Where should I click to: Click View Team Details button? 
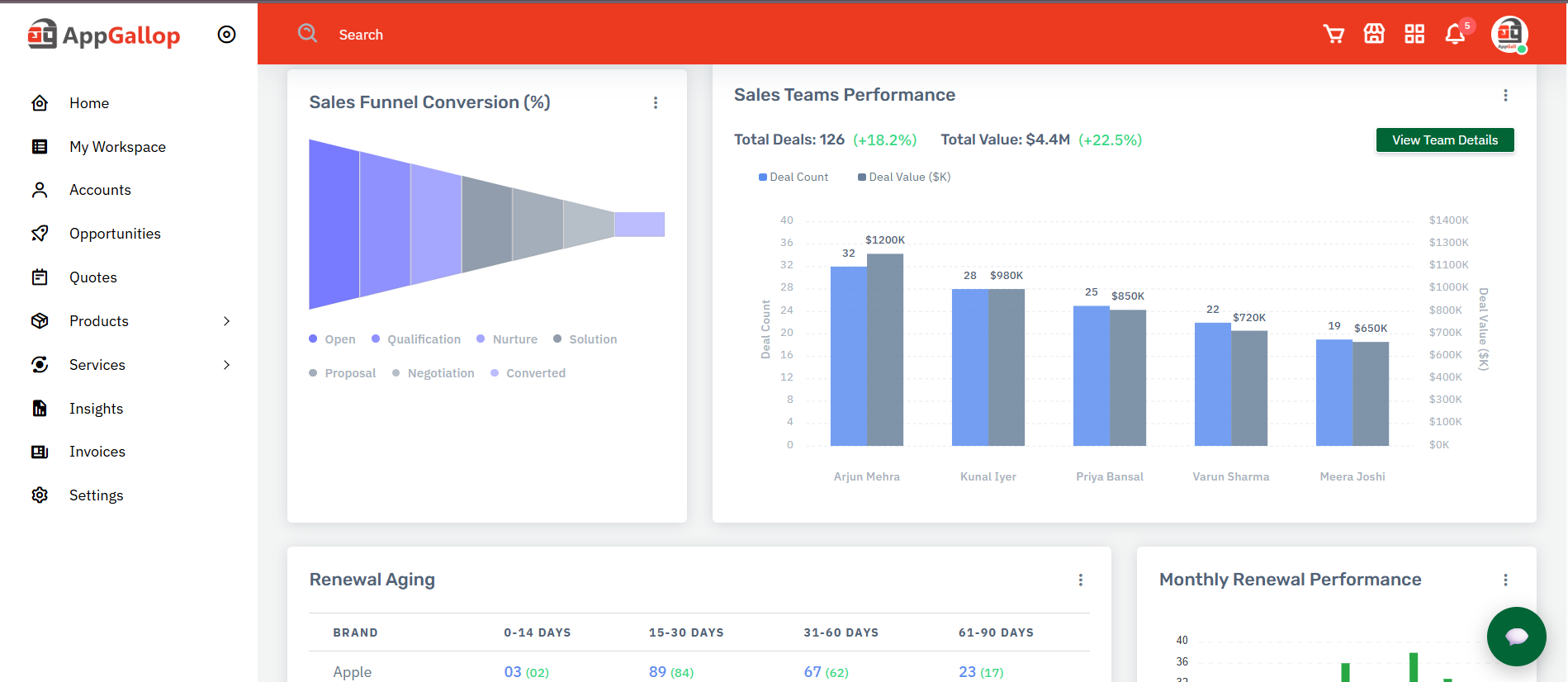tap(1444, 140)
